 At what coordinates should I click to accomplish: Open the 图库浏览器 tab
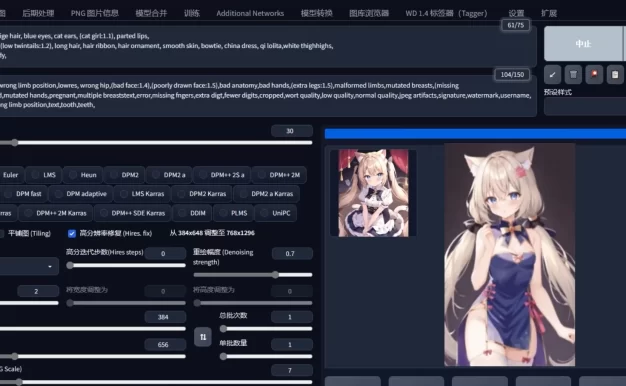pyautogui.click(x=369, y=13)
